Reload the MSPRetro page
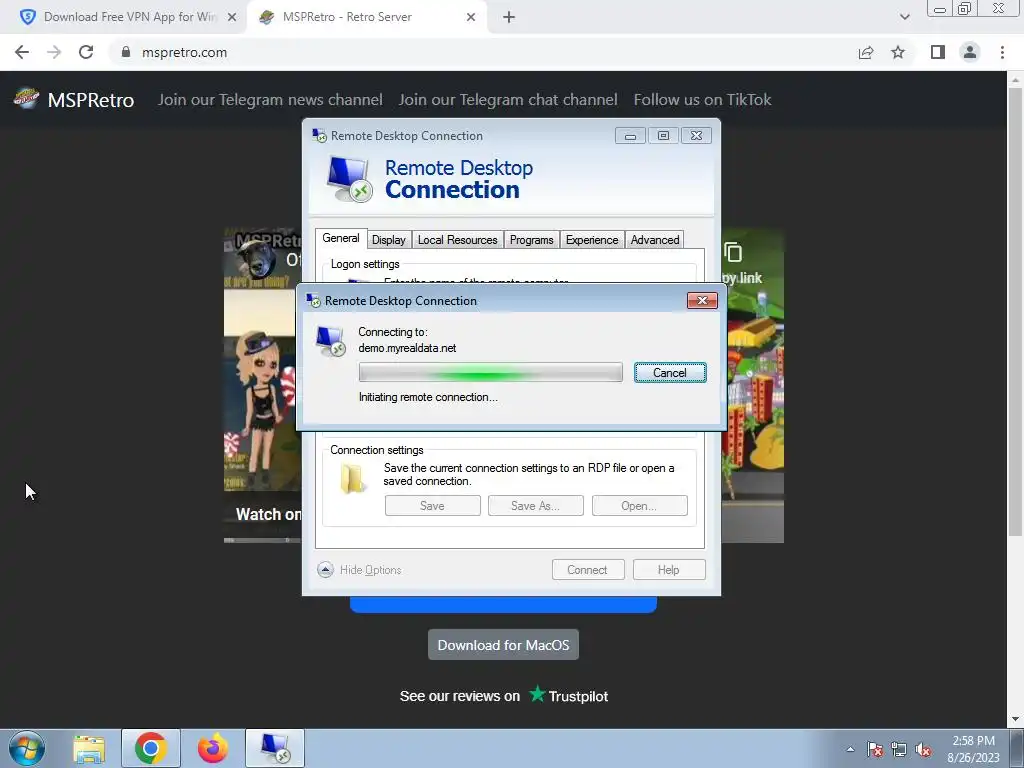The image size is (1024, 768). pyautogui.click(x=86, y=52)
